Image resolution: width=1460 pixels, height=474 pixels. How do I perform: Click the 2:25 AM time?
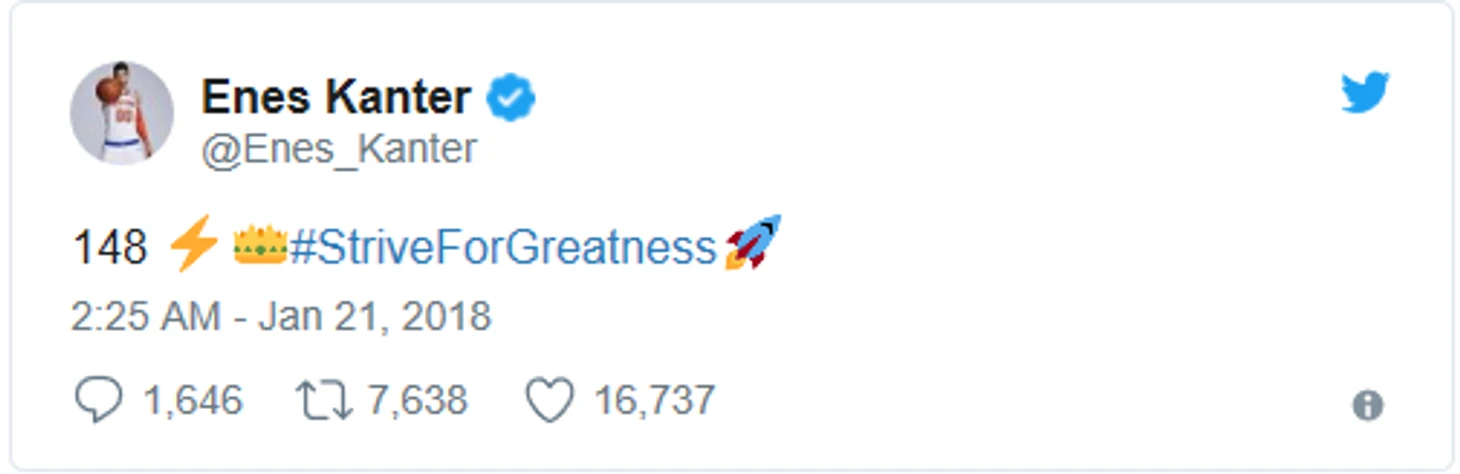(145, 317)
